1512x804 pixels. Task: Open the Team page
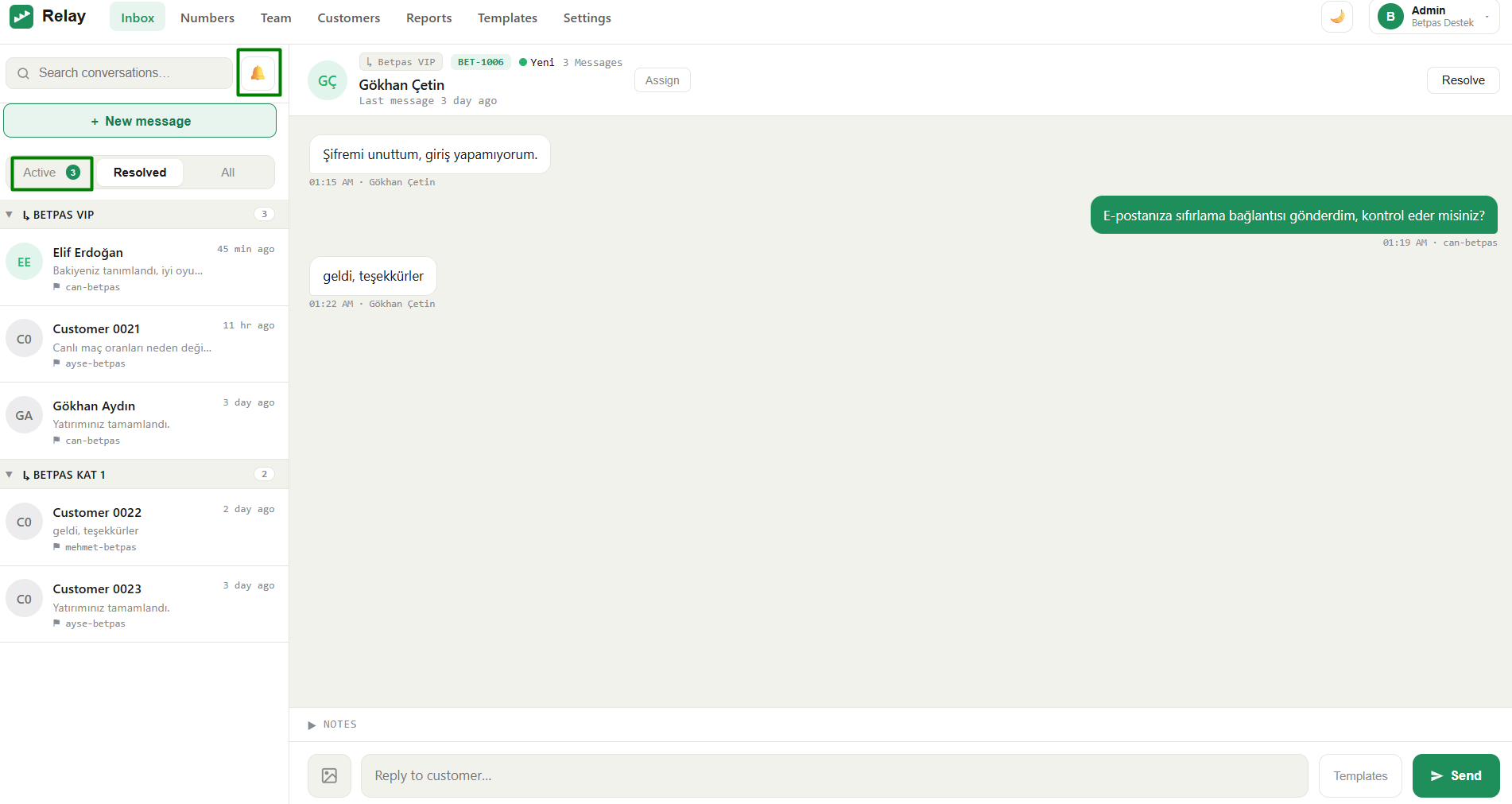[x=276, y=17]
